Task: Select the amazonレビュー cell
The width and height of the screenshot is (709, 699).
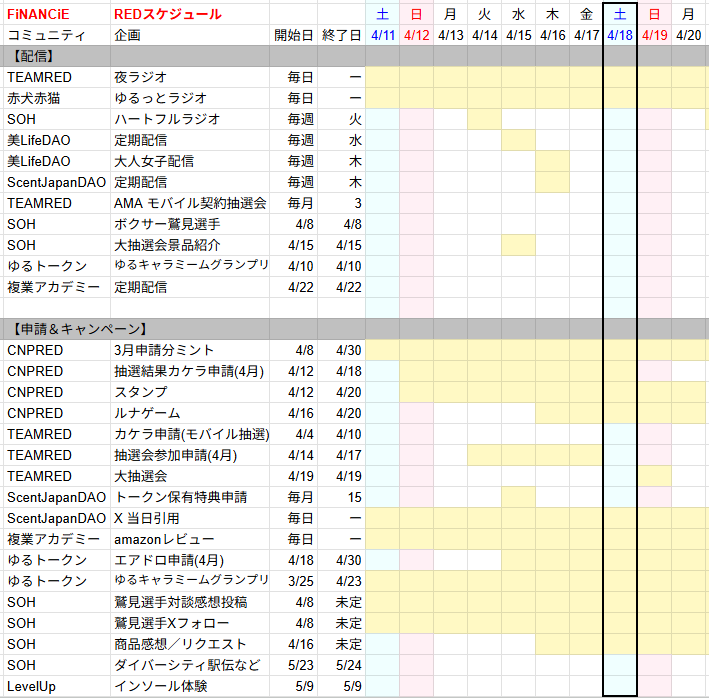Action: pos(190,539)
